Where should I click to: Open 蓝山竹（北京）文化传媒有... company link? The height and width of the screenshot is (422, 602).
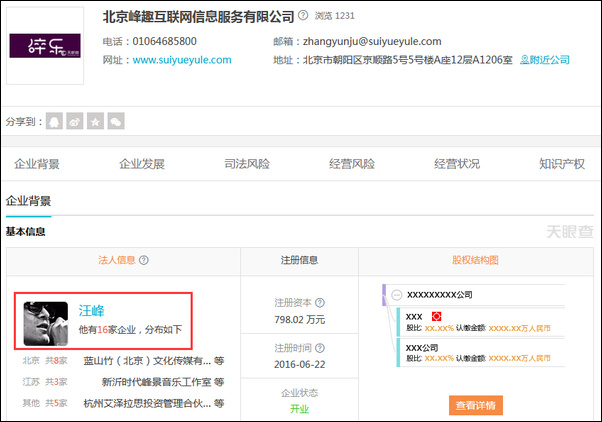147,361
